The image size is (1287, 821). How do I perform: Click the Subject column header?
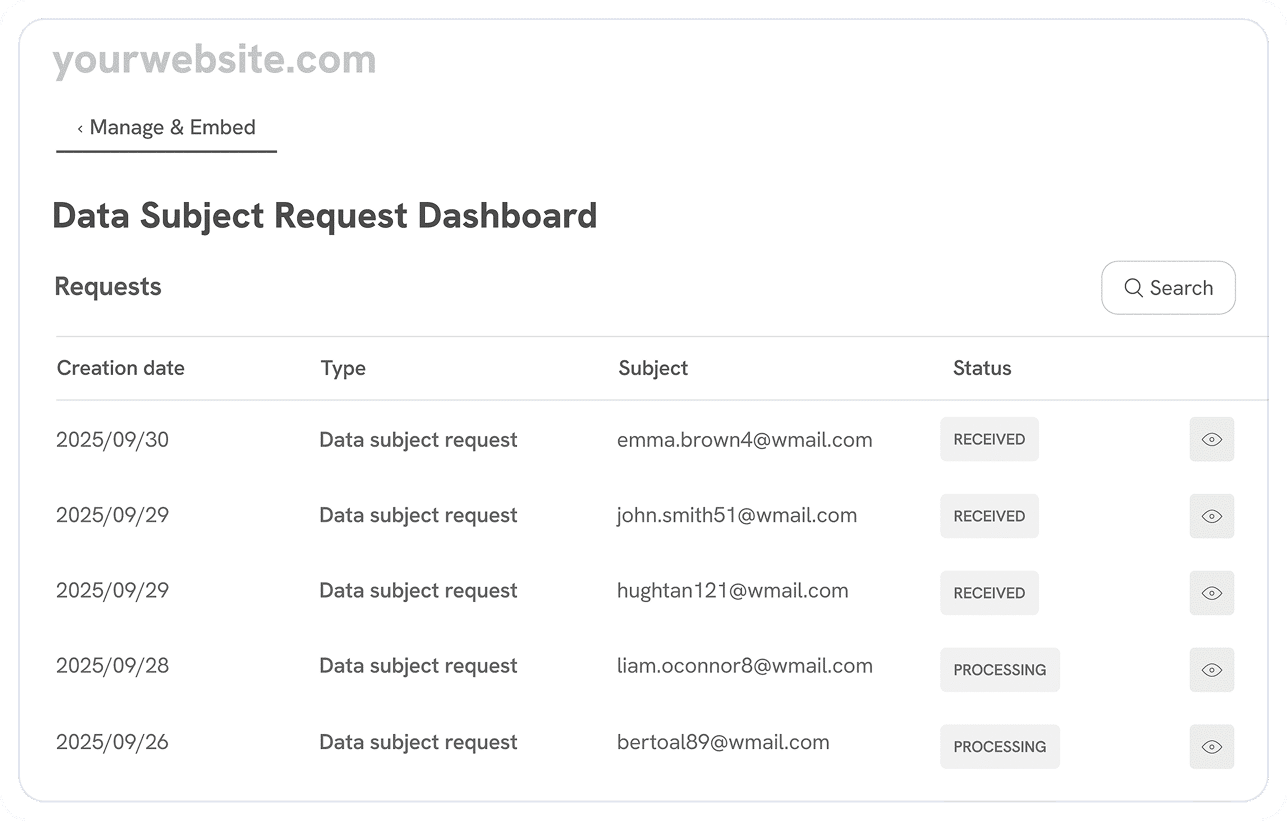click(653, 368)
